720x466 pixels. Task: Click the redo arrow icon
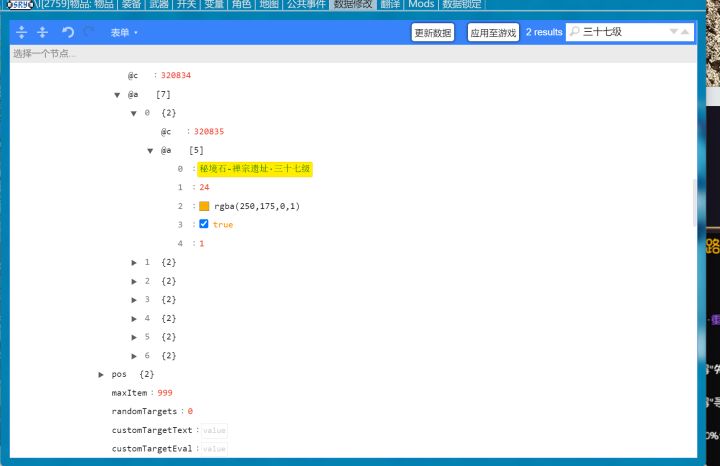point(90,33)
